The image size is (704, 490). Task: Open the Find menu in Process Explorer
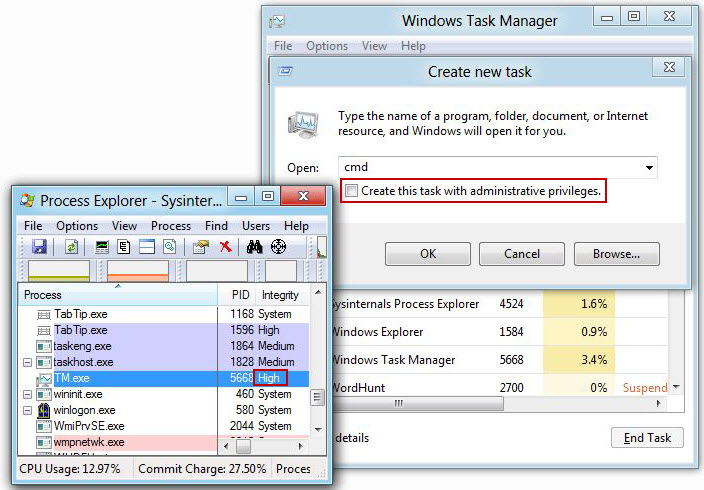click(216, 225)
